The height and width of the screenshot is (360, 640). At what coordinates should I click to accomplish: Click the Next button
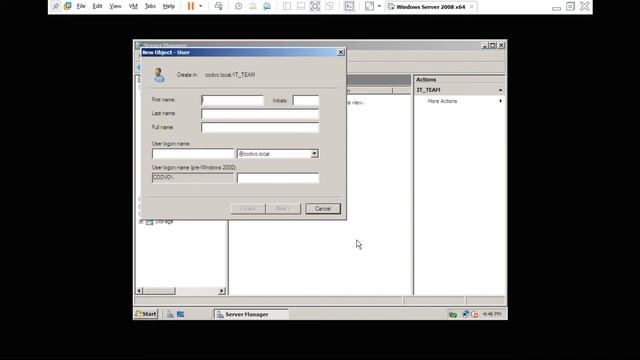pyautogui.click(x=283, y=209)
